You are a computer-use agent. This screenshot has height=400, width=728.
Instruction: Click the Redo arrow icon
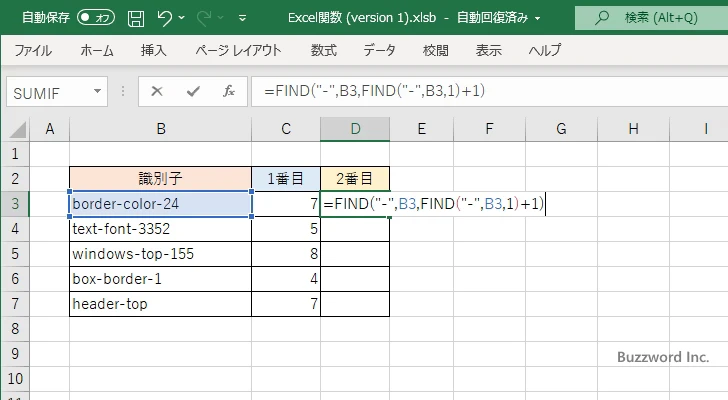pyautogui.click(x=203, y=18)
